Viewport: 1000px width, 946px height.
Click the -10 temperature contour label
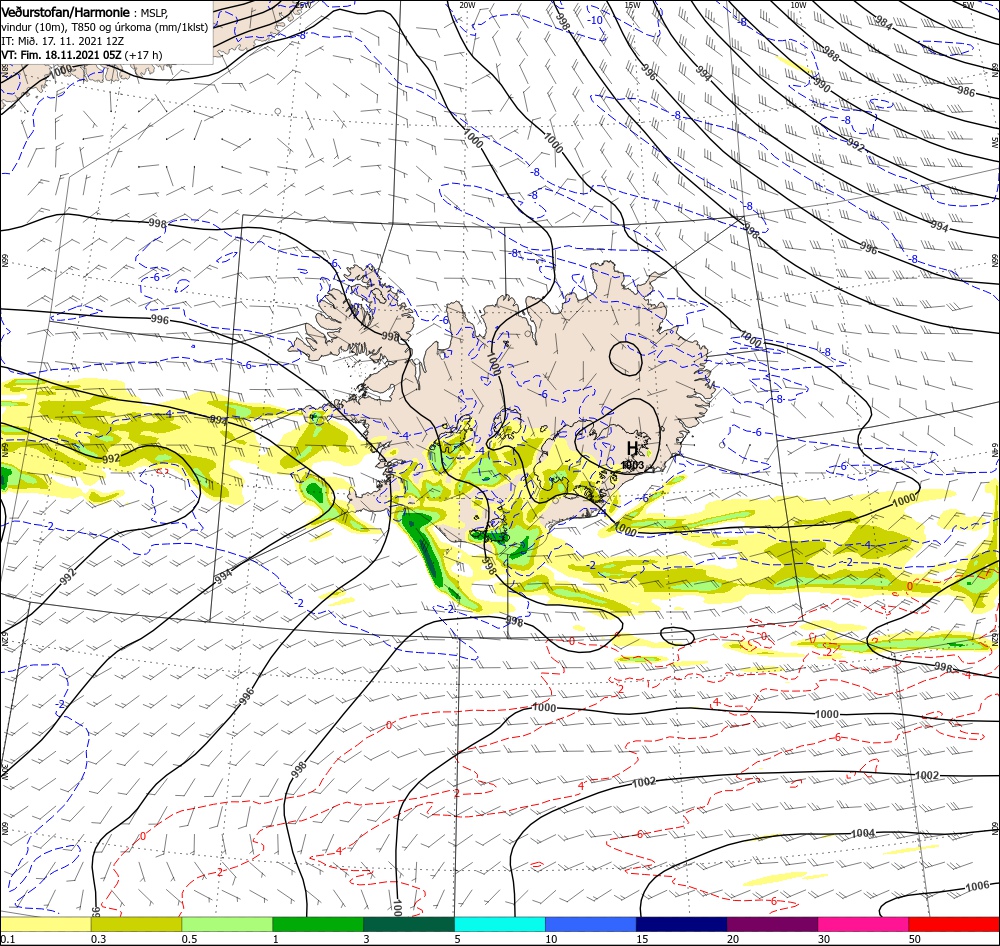pyautogui.click(x=595, y=20)
